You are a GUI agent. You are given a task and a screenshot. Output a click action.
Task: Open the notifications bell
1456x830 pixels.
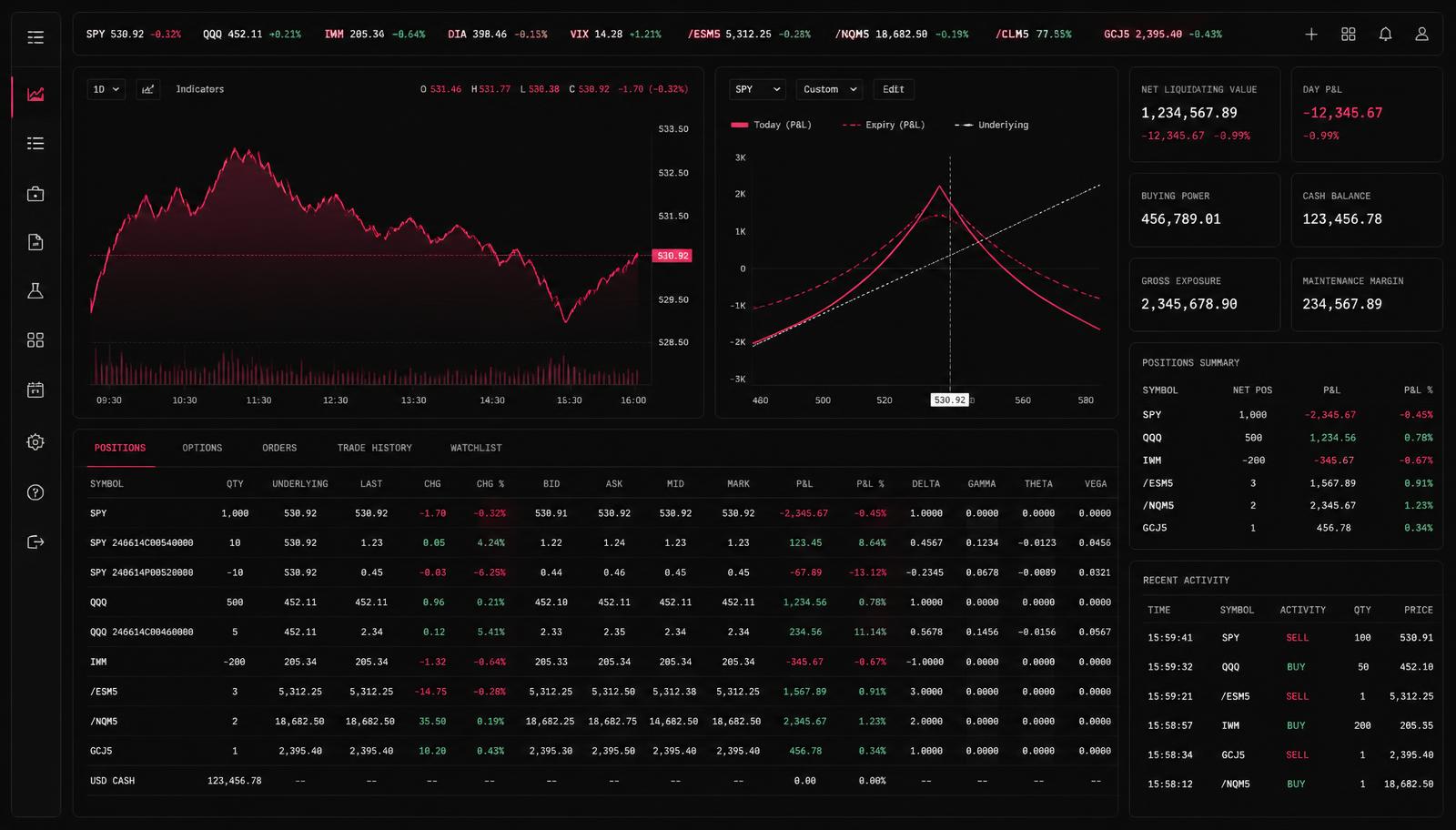pos(1385,35)
